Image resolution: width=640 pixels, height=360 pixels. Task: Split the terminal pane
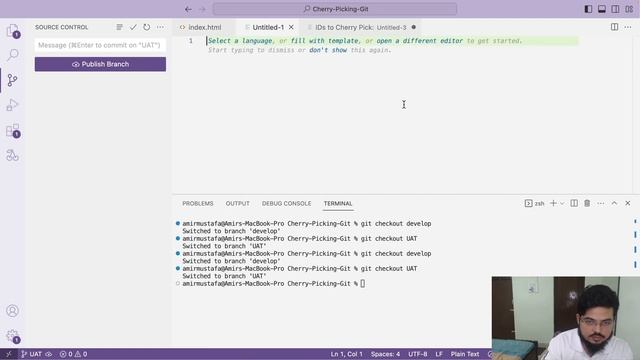pyautogui.click(x=574, y=203)
